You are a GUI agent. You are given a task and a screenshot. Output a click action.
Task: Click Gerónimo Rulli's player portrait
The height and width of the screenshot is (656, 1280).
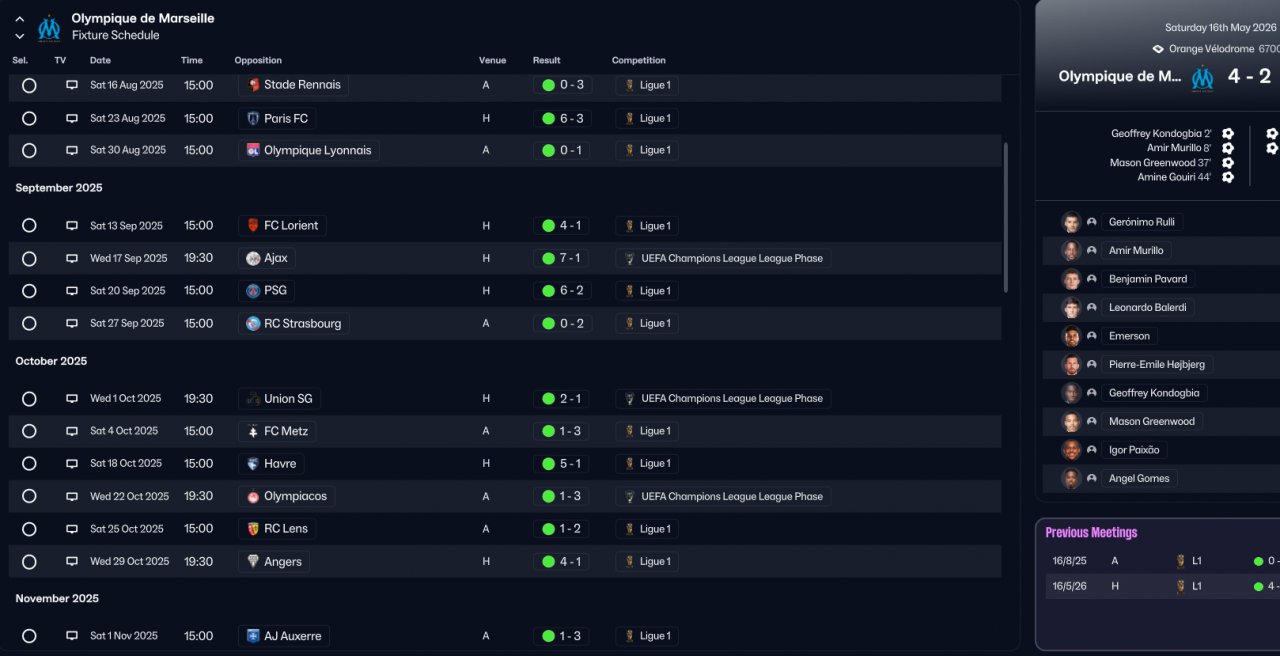tap(1071, 222)
